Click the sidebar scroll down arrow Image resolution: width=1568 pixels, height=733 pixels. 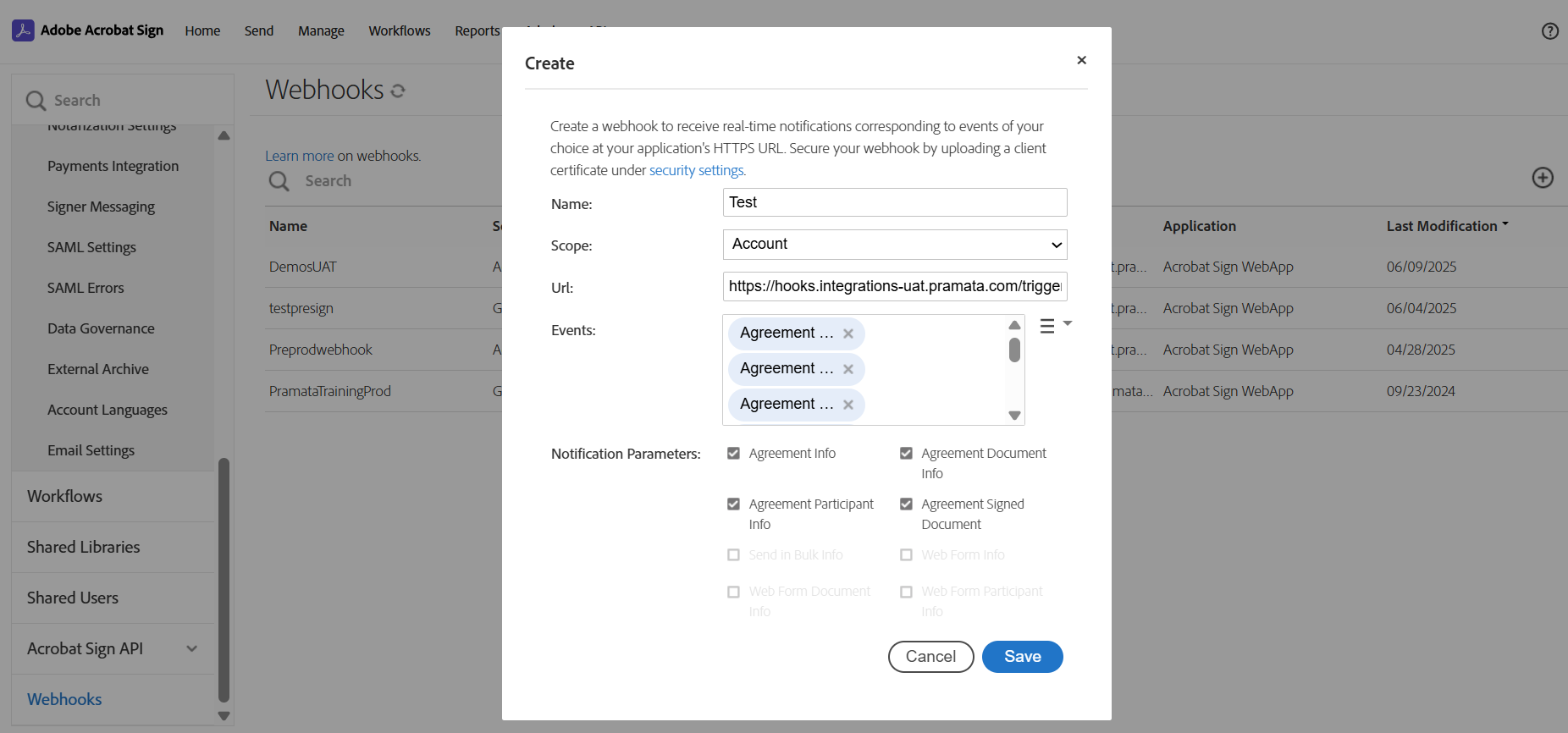[x=224, y=716]
